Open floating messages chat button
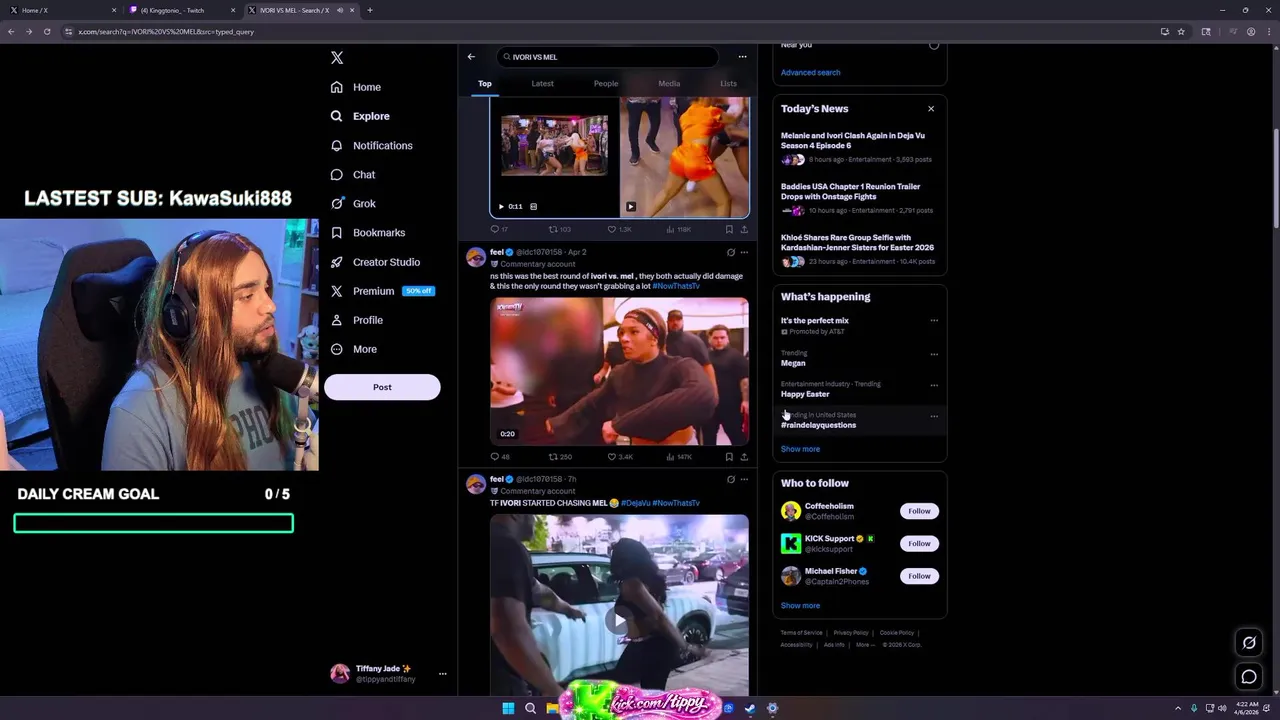This screenshot has height=720, width=1280. (1249, 677)
